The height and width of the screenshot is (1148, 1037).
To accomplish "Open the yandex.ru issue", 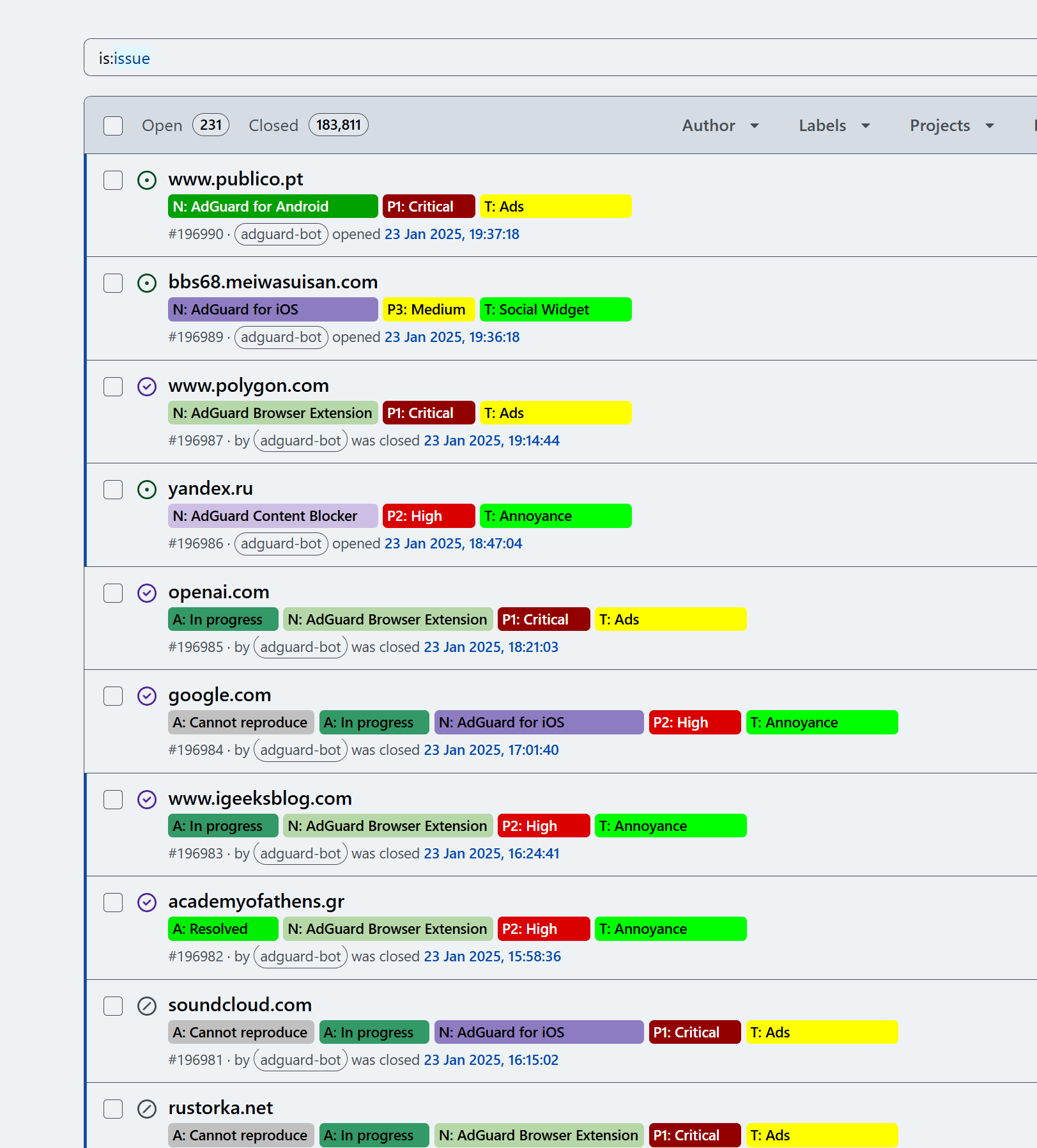I will [211, 488].
